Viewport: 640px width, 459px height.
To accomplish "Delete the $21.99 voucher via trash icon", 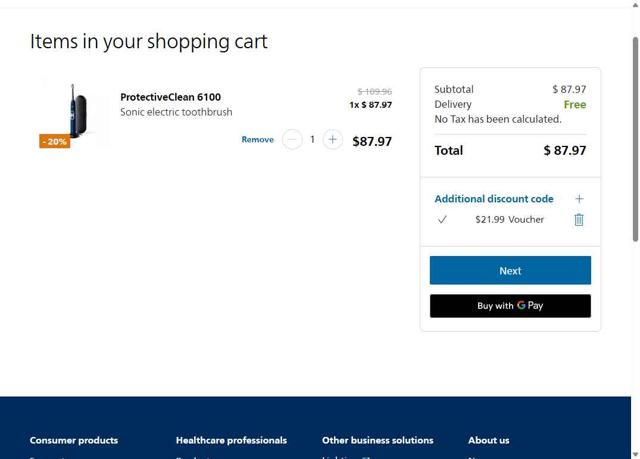I will 578,220.
